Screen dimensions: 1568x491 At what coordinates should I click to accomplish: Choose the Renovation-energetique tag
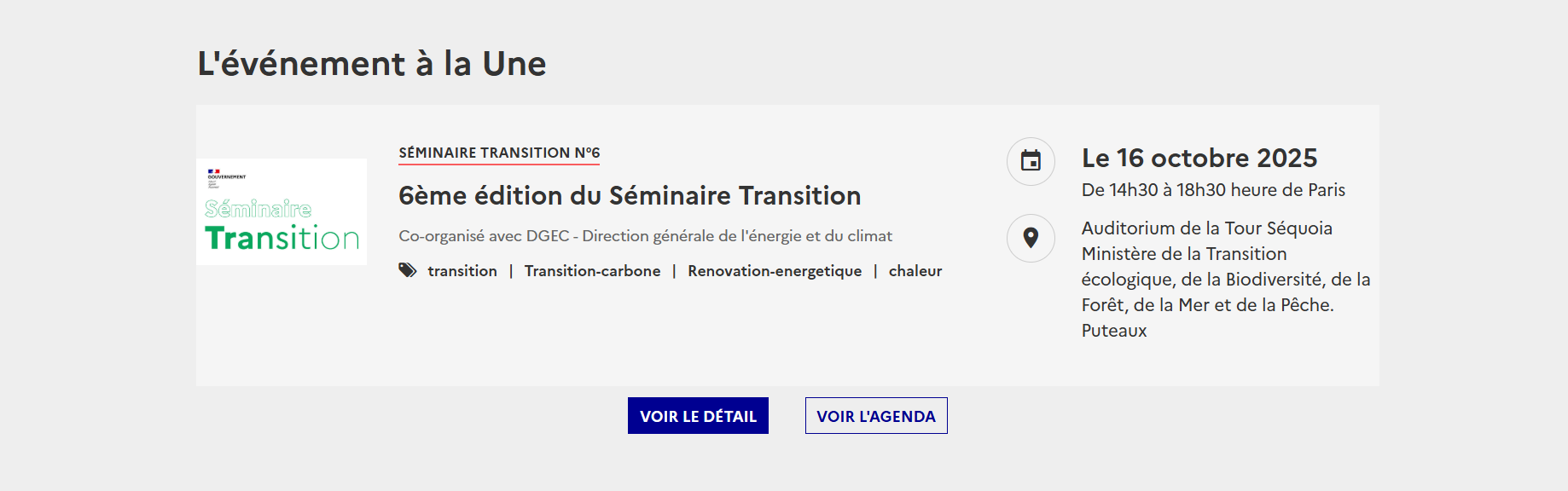(775, 271)
